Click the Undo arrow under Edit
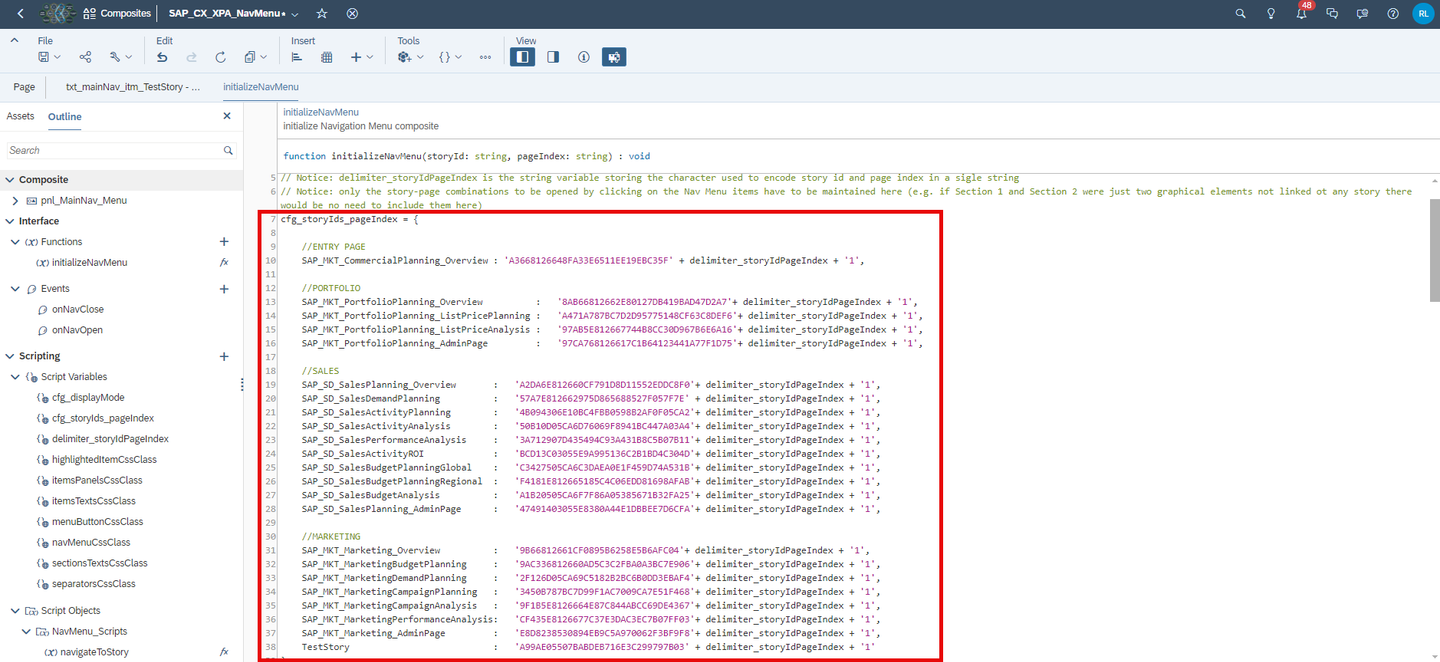This screenshot has width=1440, height=662. pyautogui.click(x=162, y=57)
